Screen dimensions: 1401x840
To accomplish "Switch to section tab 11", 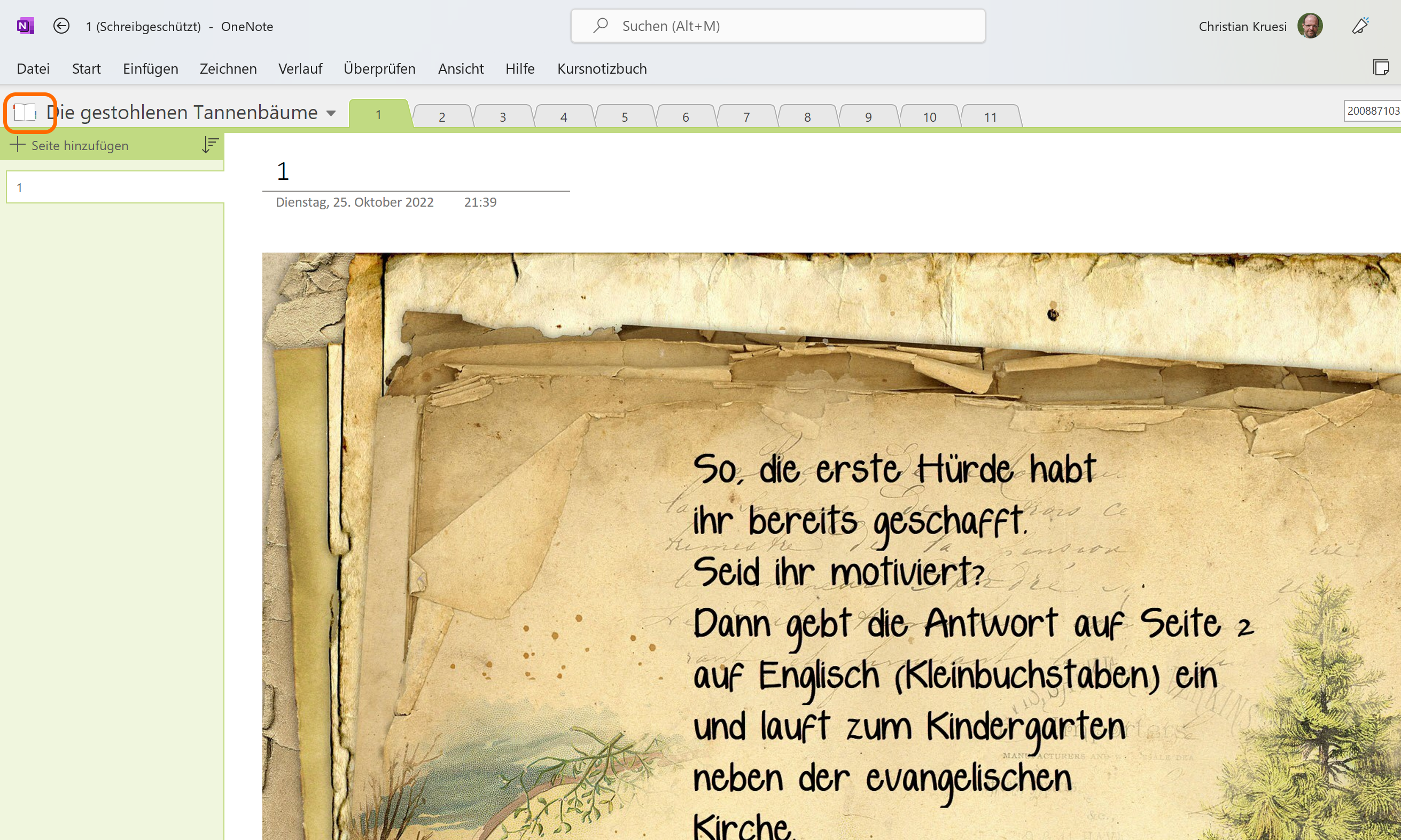I will [990, 117].
